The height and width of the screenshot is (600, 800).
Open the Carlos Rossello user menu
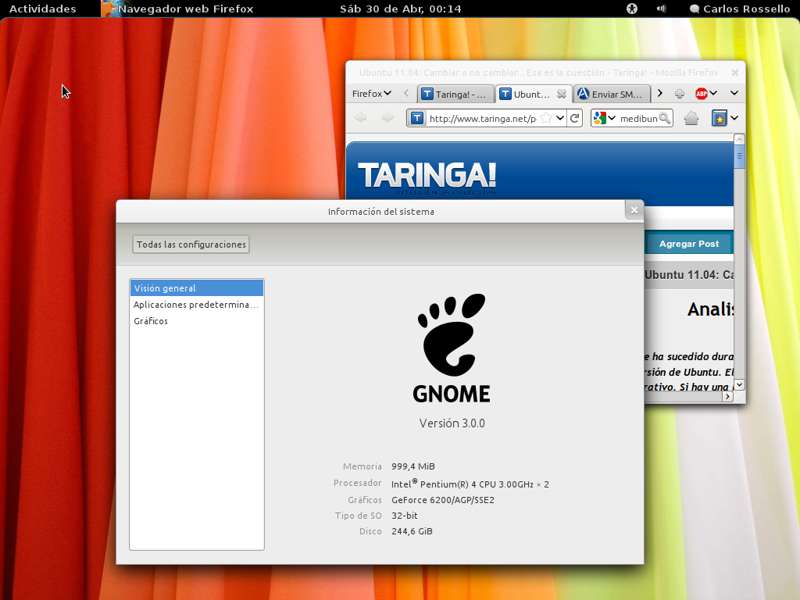pos(740,9)
